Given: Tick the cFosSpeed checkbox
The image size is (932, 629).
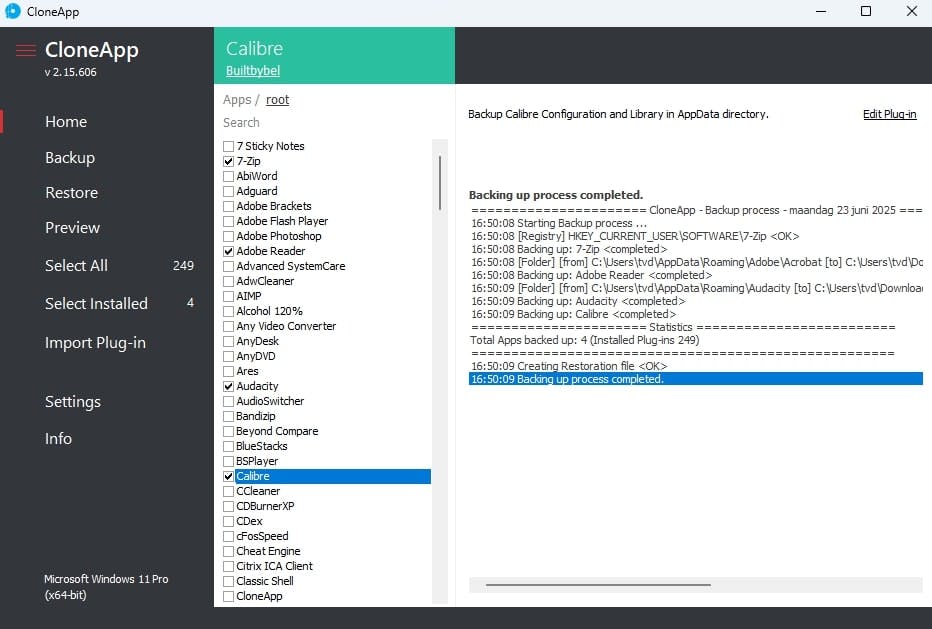Looking at the screenshot, I should pos(228,536).
